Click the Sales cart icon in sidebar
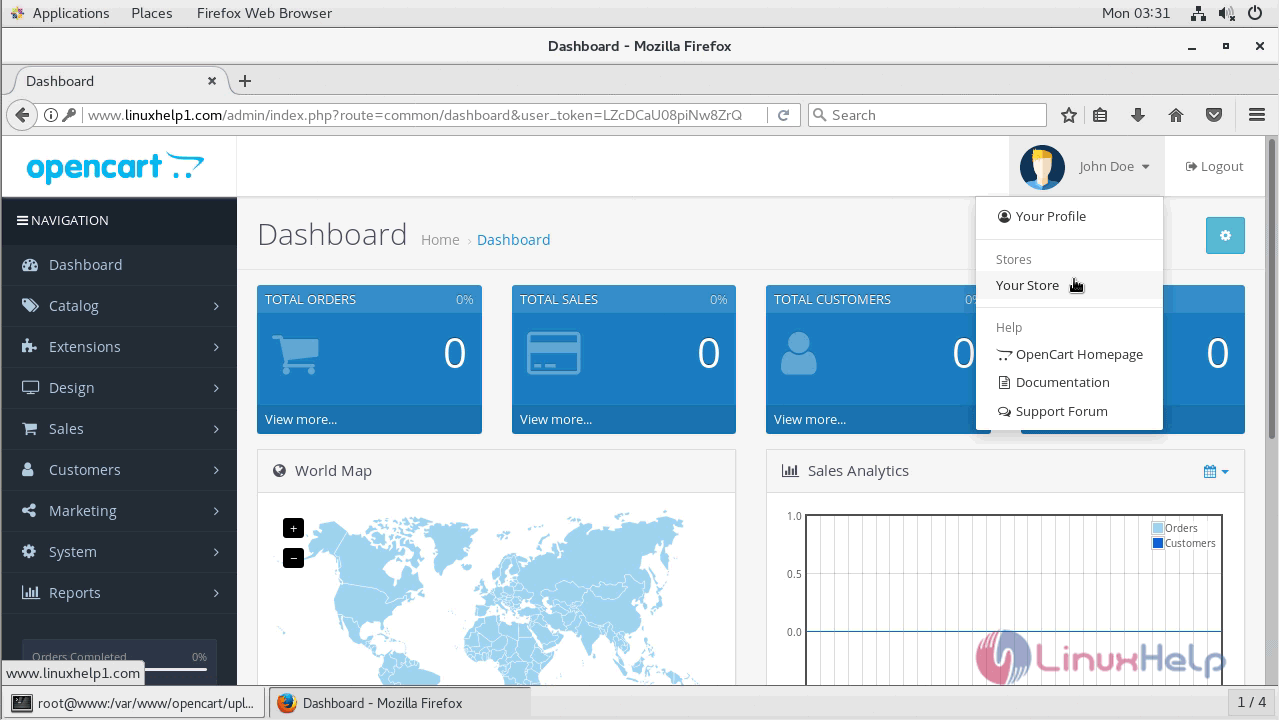1280x720 pixels. [30, 429]
